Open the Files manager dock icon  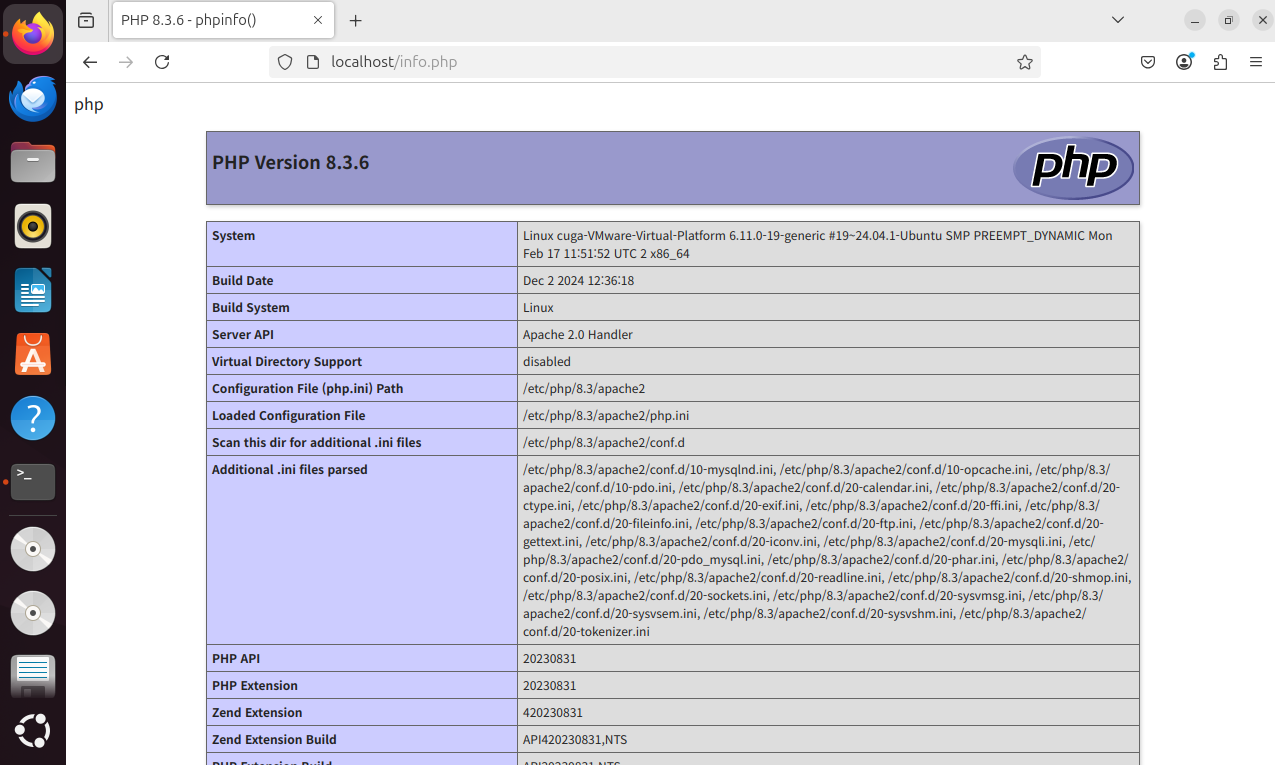point(33,163)
